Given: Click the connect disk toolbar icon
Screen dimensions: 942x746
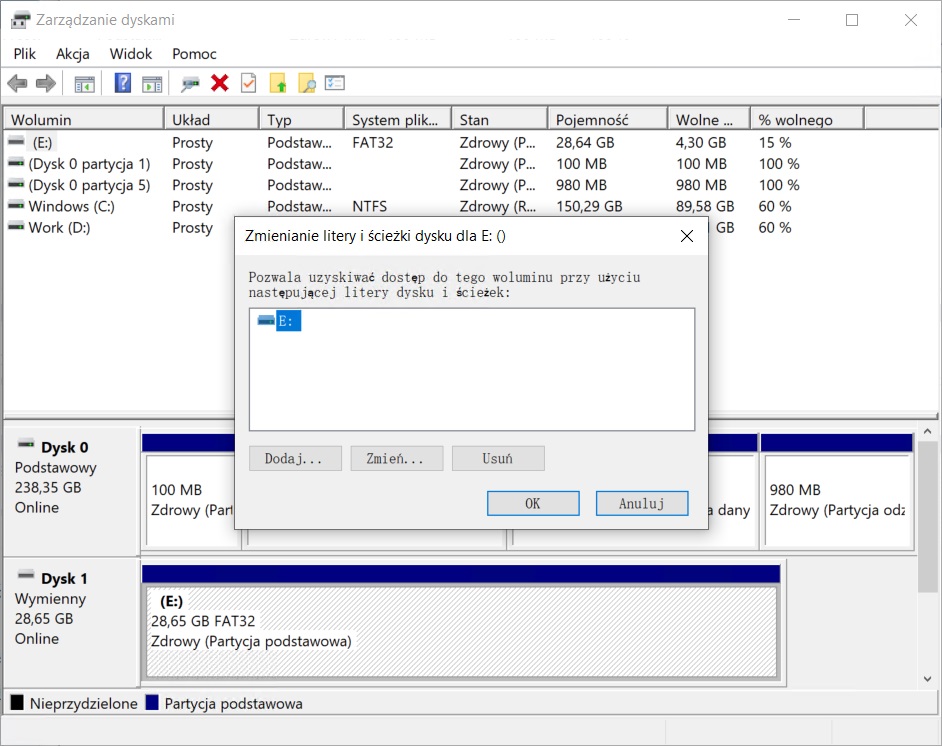Looking at the screenshot, I should [190, 83].
